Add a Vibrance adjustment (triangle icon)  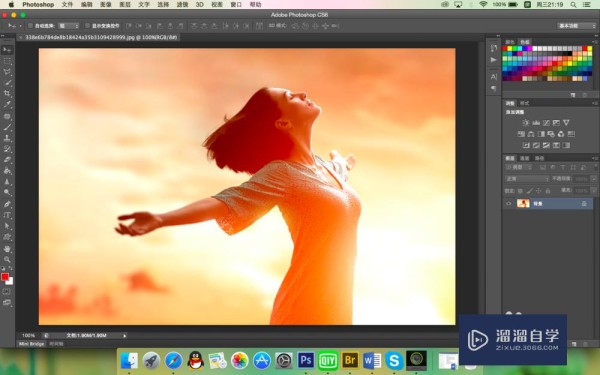(x=566, y=123)
